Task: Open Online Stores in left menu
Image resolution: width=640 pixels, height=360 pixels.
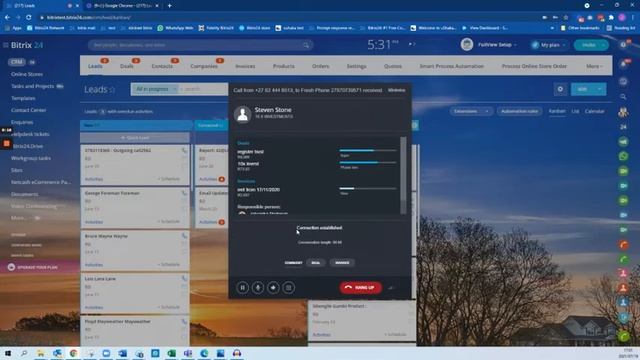Action: pos(27,74)
